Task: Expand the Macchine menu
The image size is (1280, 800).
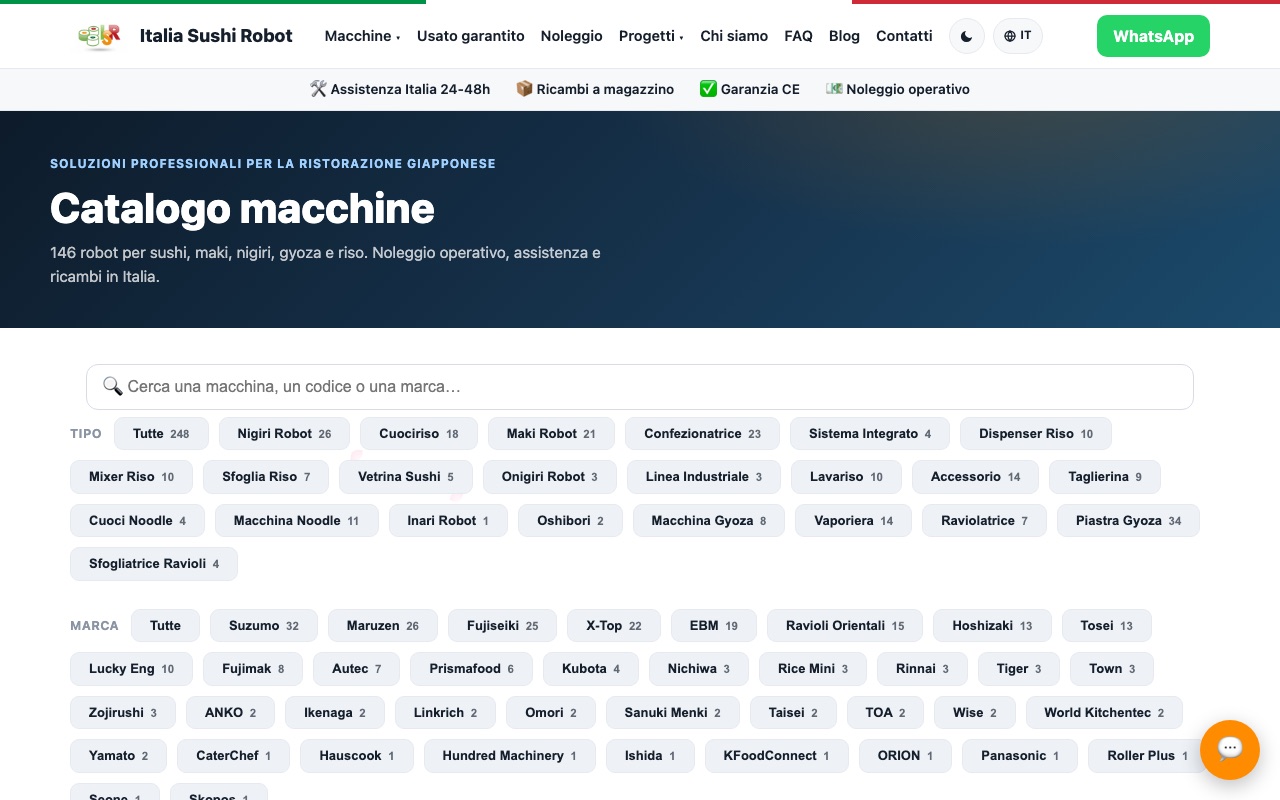Action: (362, 36)
